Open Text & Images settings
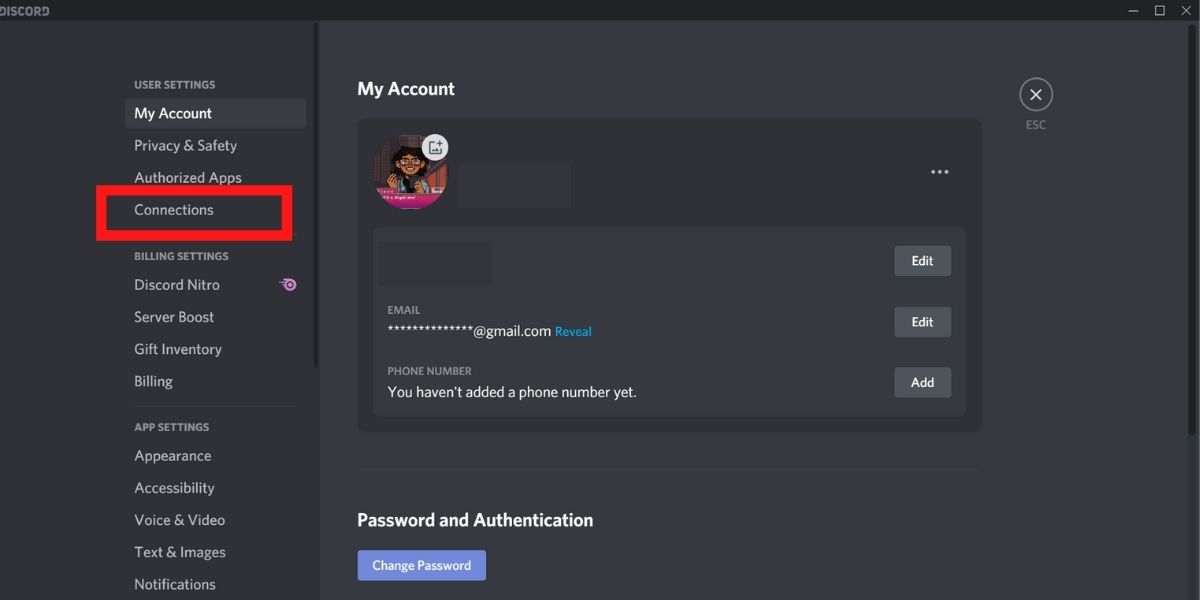Image resolution: width=1200 pixels, height=600 pixels. pyautogui.click(x=180, y=552)
